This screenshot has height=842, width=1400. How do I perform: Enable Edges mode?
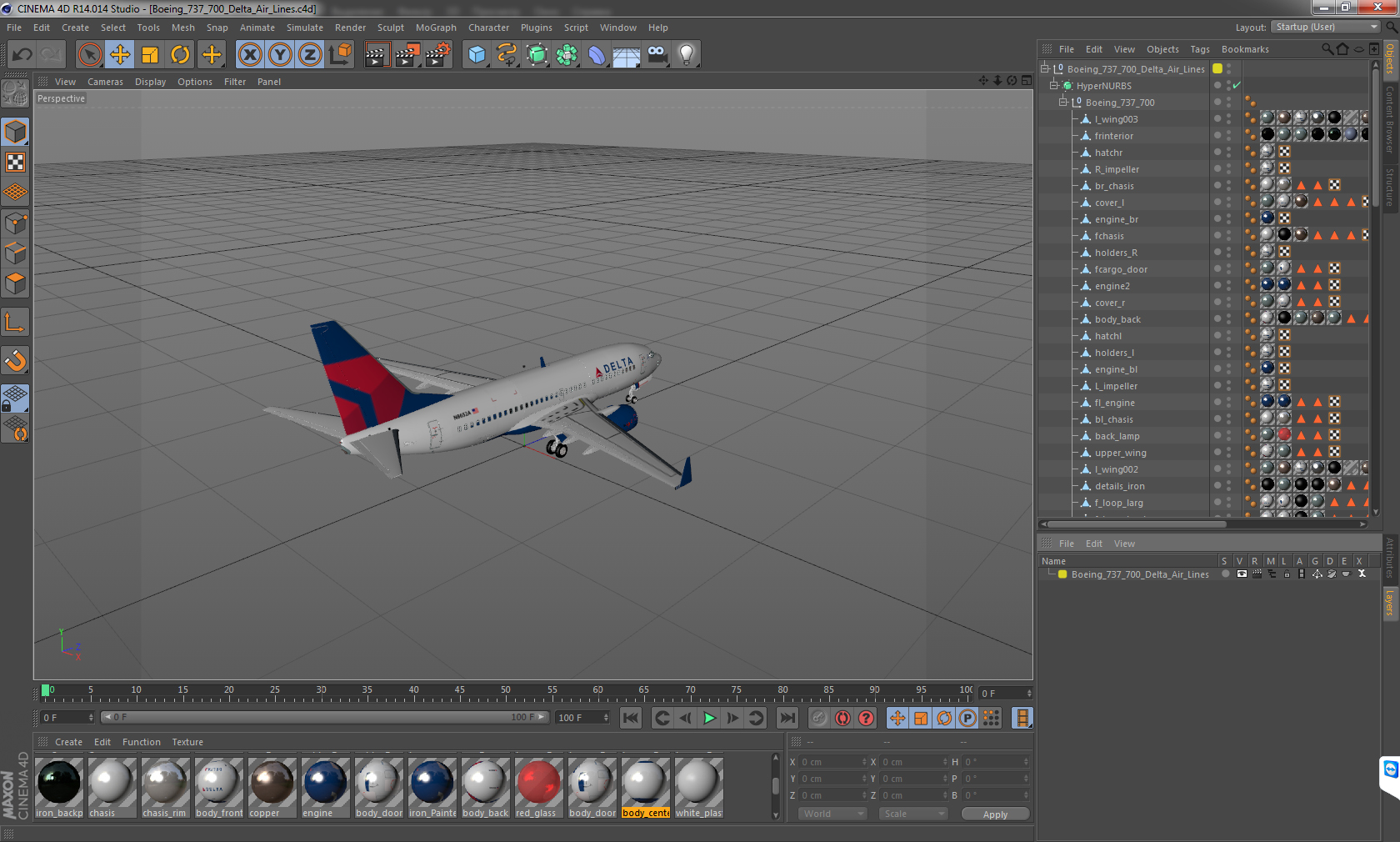click(16, 253)
